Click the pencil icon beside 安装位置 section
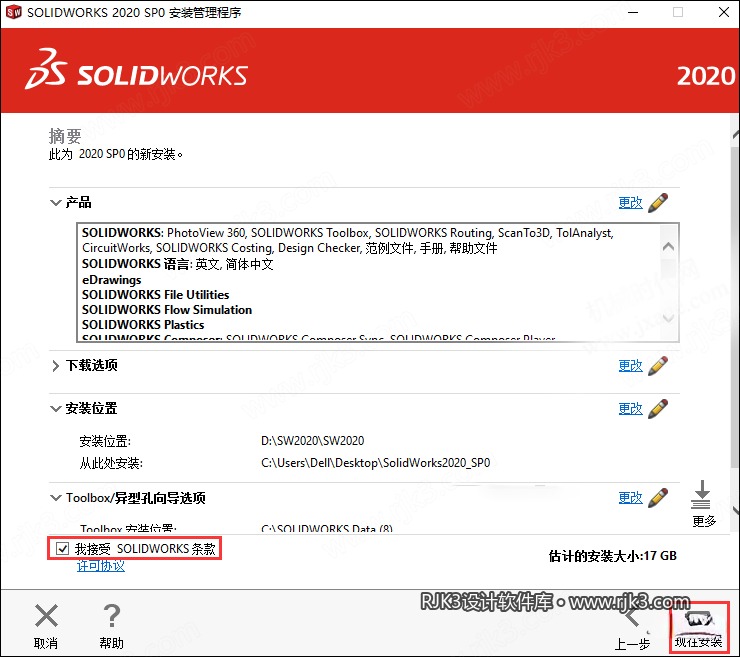The height and width of the screenshot is (657, 740). click(x=658, y=409)
